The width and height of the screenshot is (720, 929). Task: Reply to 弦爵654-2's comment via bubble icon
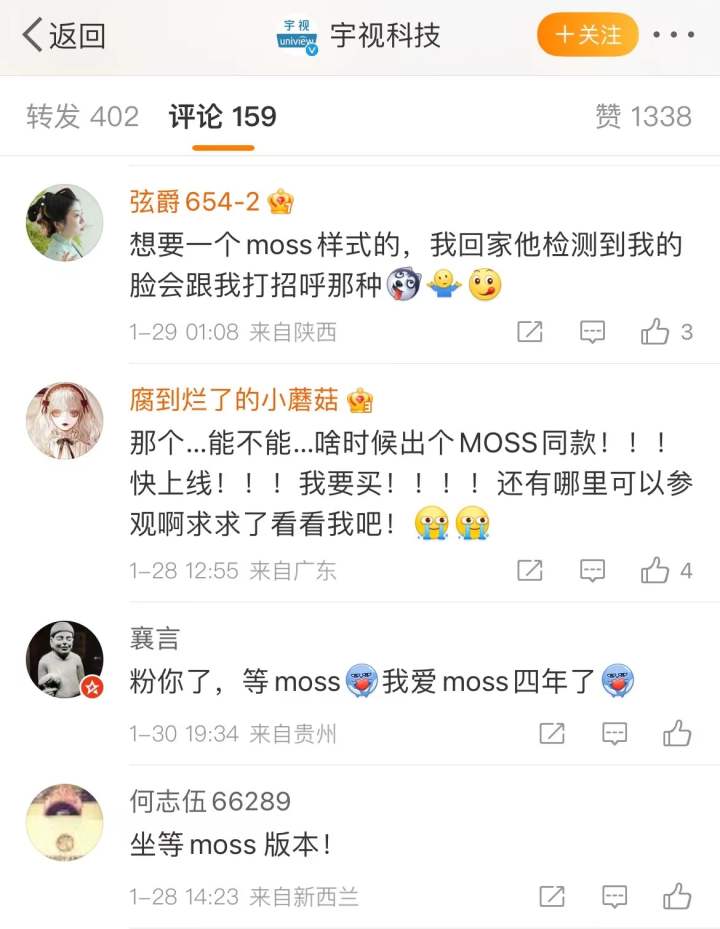tap(592, 332)
